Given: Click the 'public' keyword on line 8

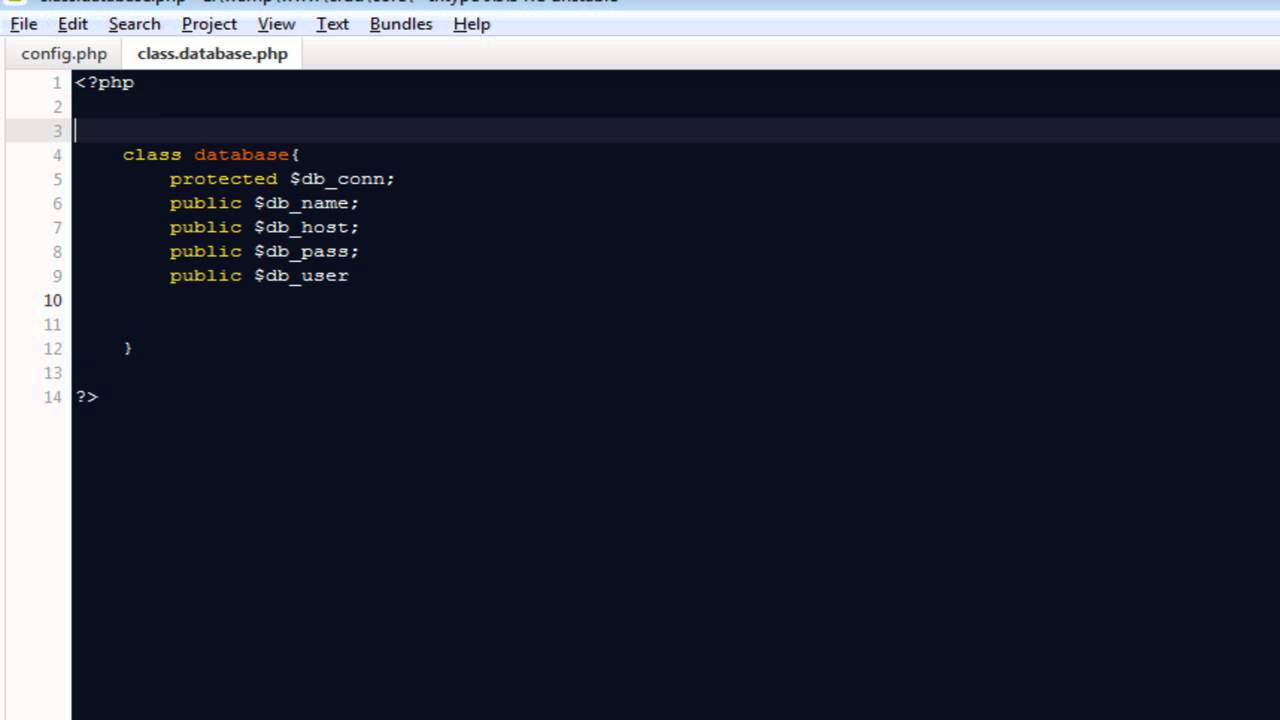Looking at the screenshot, I should [x=205, y=251].
